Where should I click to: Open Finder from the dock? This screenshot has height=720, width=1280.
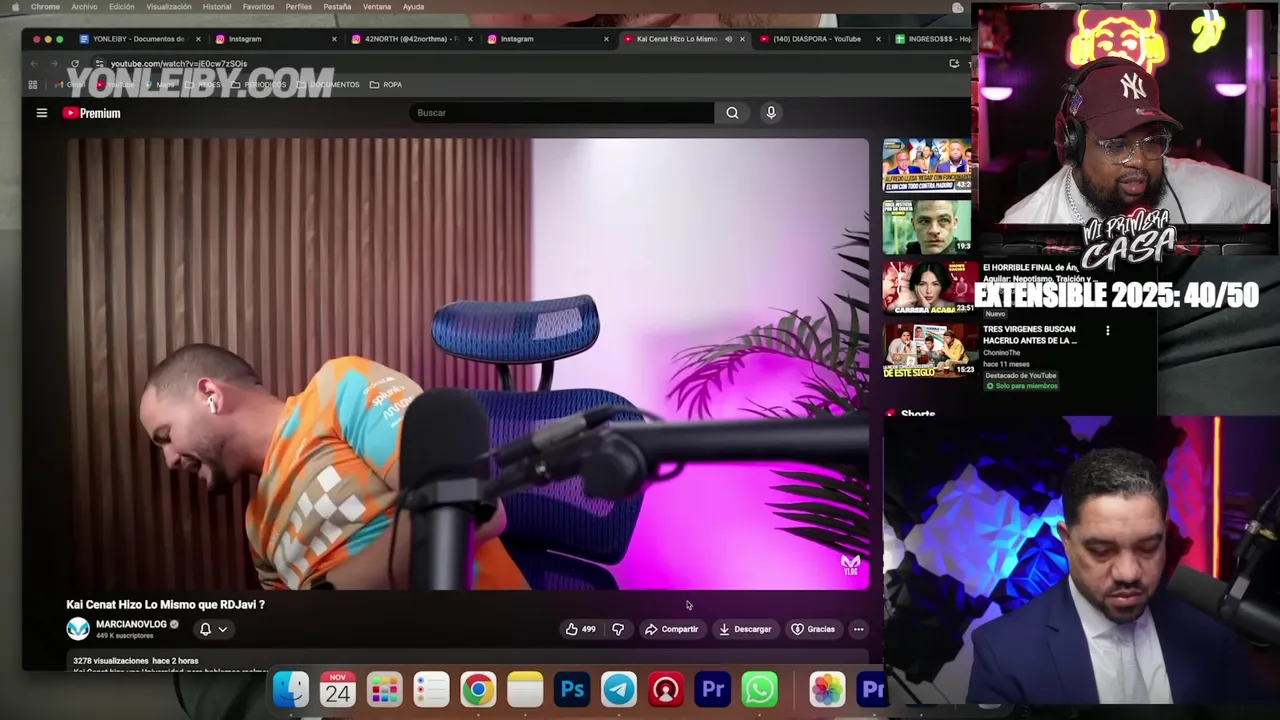pyautogui.click(x=291, y=689)
